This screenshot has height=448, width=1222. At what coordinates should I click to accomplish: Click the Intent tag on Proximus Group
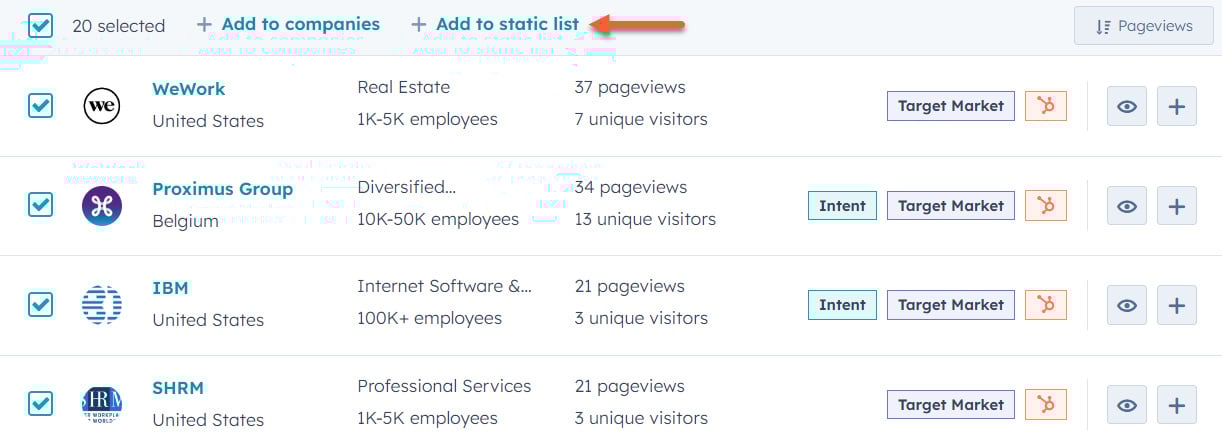tap(842, 206)
